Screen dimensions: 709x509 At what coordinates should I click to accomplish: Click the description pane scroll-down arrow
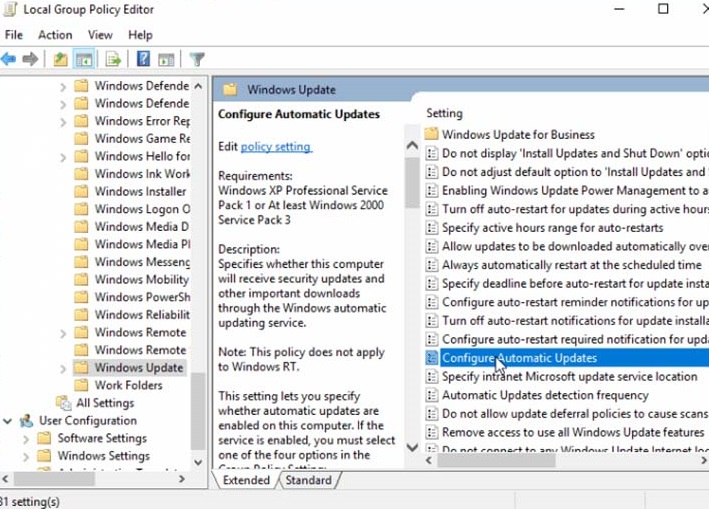click(x=412, y=447)
